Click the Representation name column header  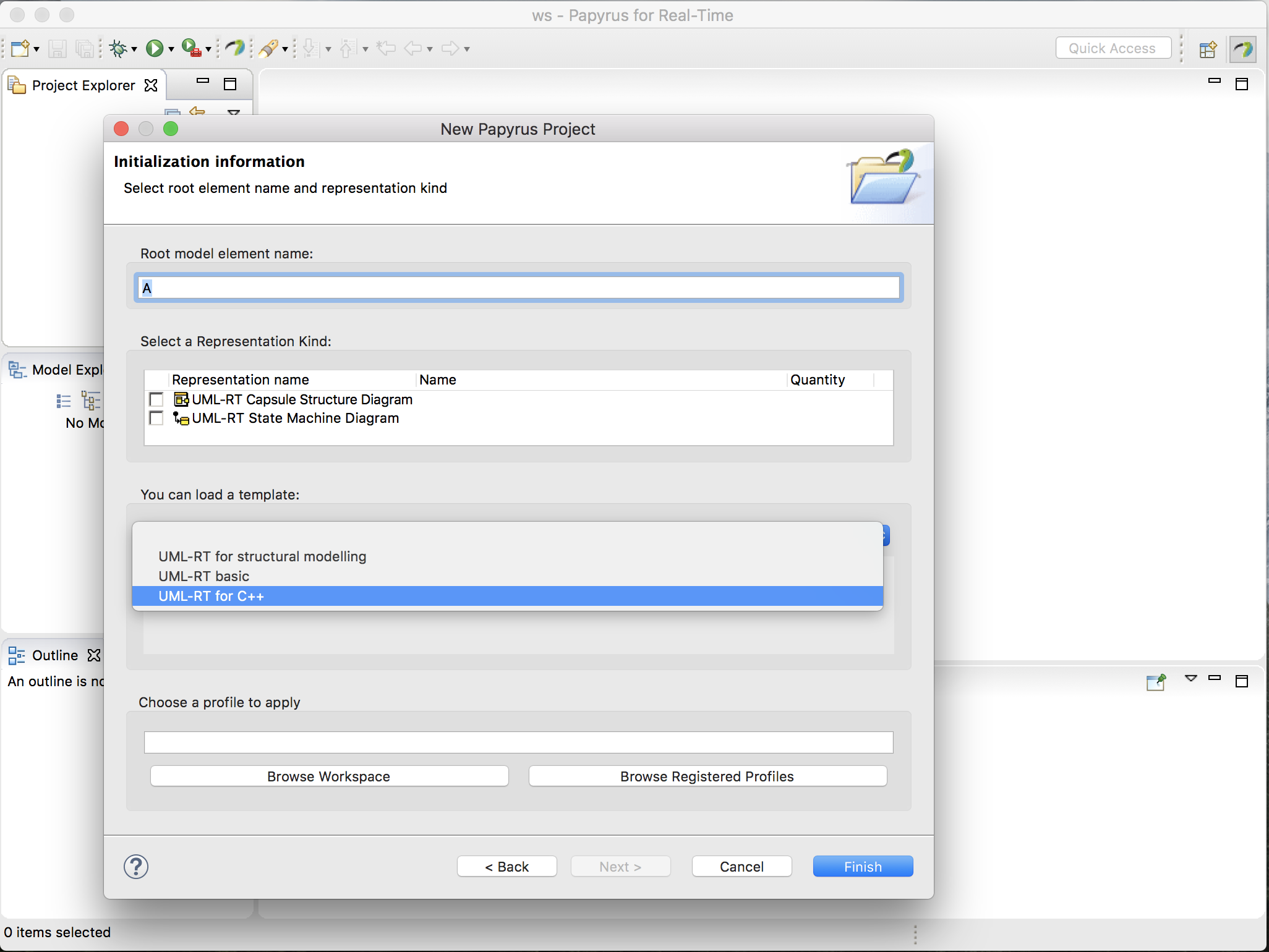[x=292, y=380]
